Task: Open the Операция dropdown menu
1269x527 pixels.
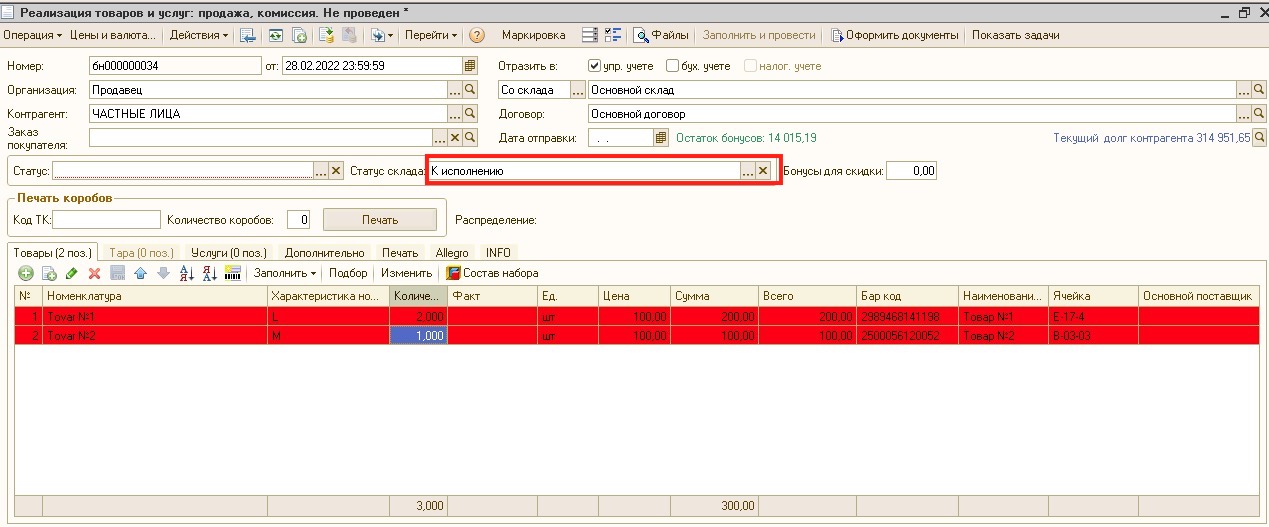Action: [x=33, y=35]
